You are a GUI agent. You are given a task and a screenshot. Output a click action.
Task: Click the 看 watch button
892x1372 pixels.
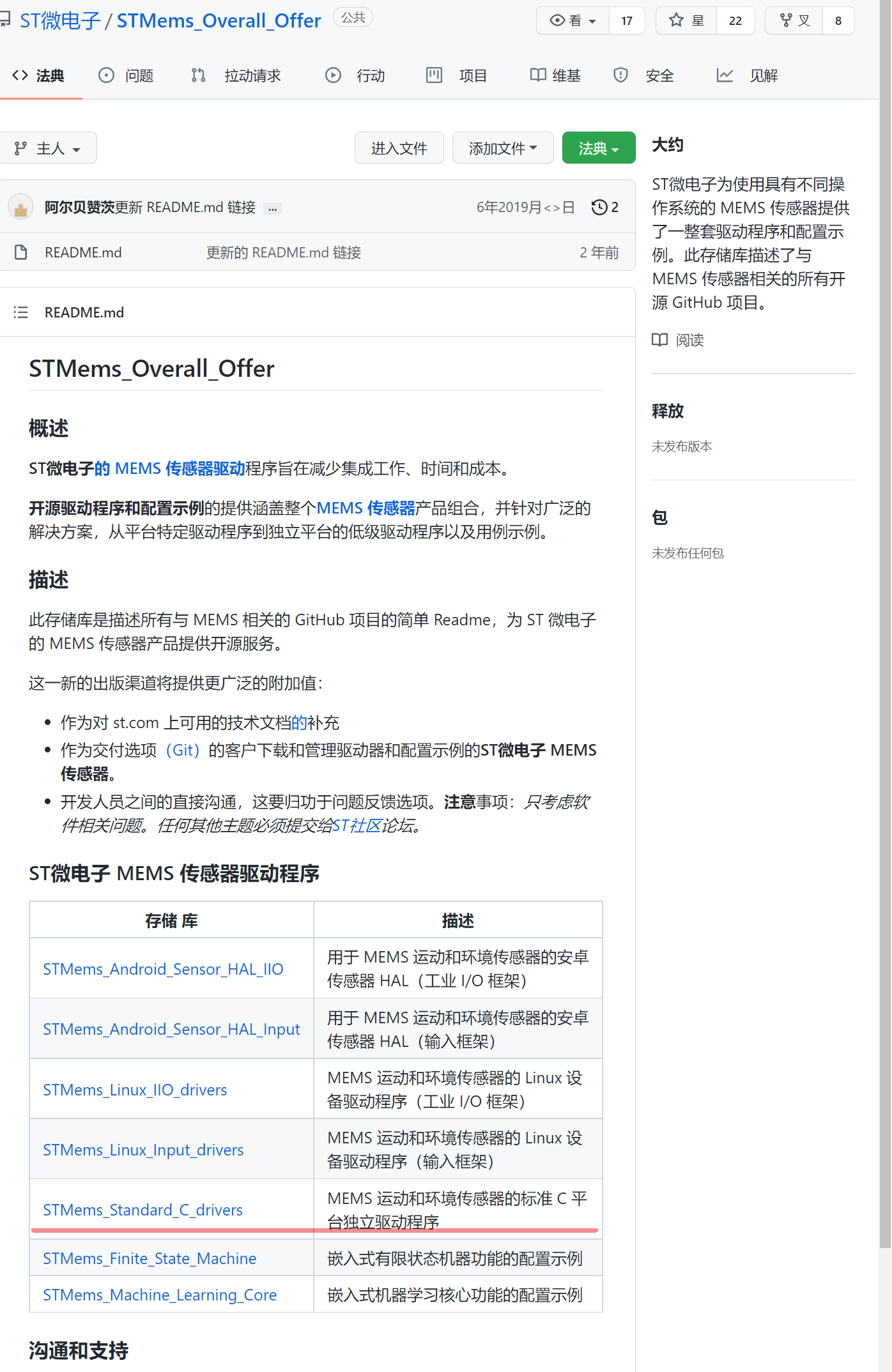[573, 20]
